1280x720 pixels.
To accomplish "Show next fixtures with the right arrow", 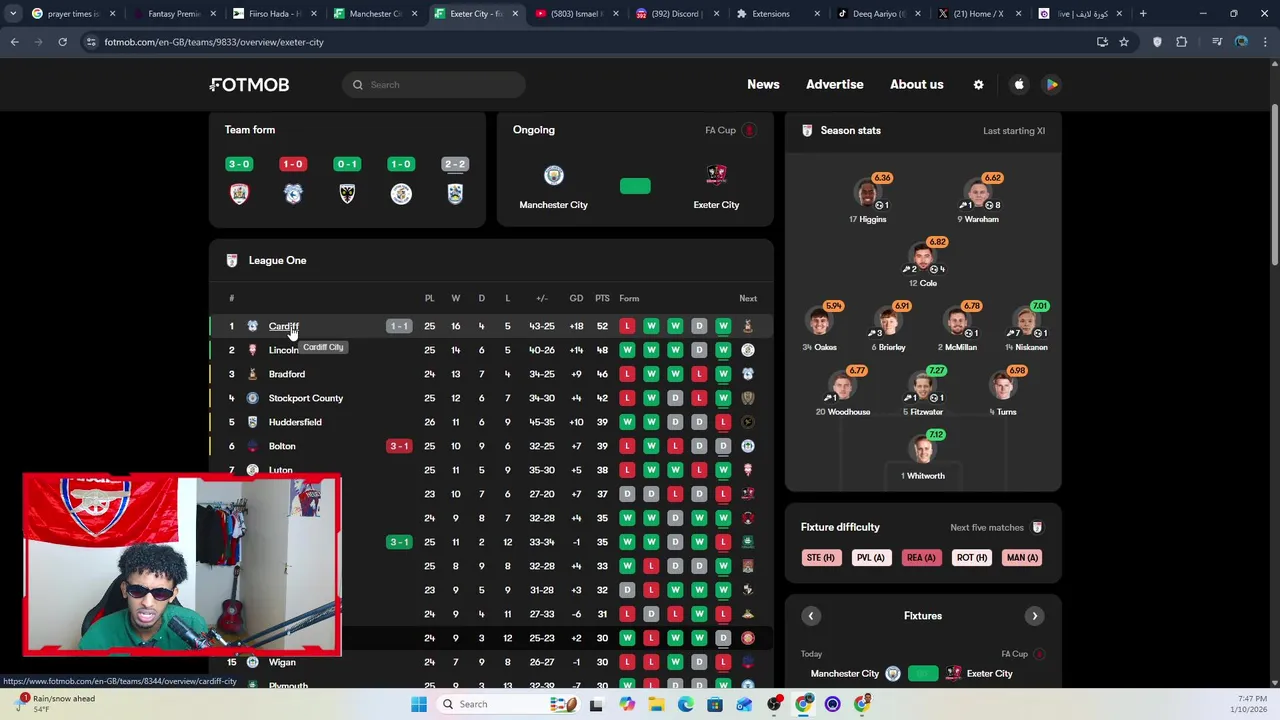I will pos(1035,616).
